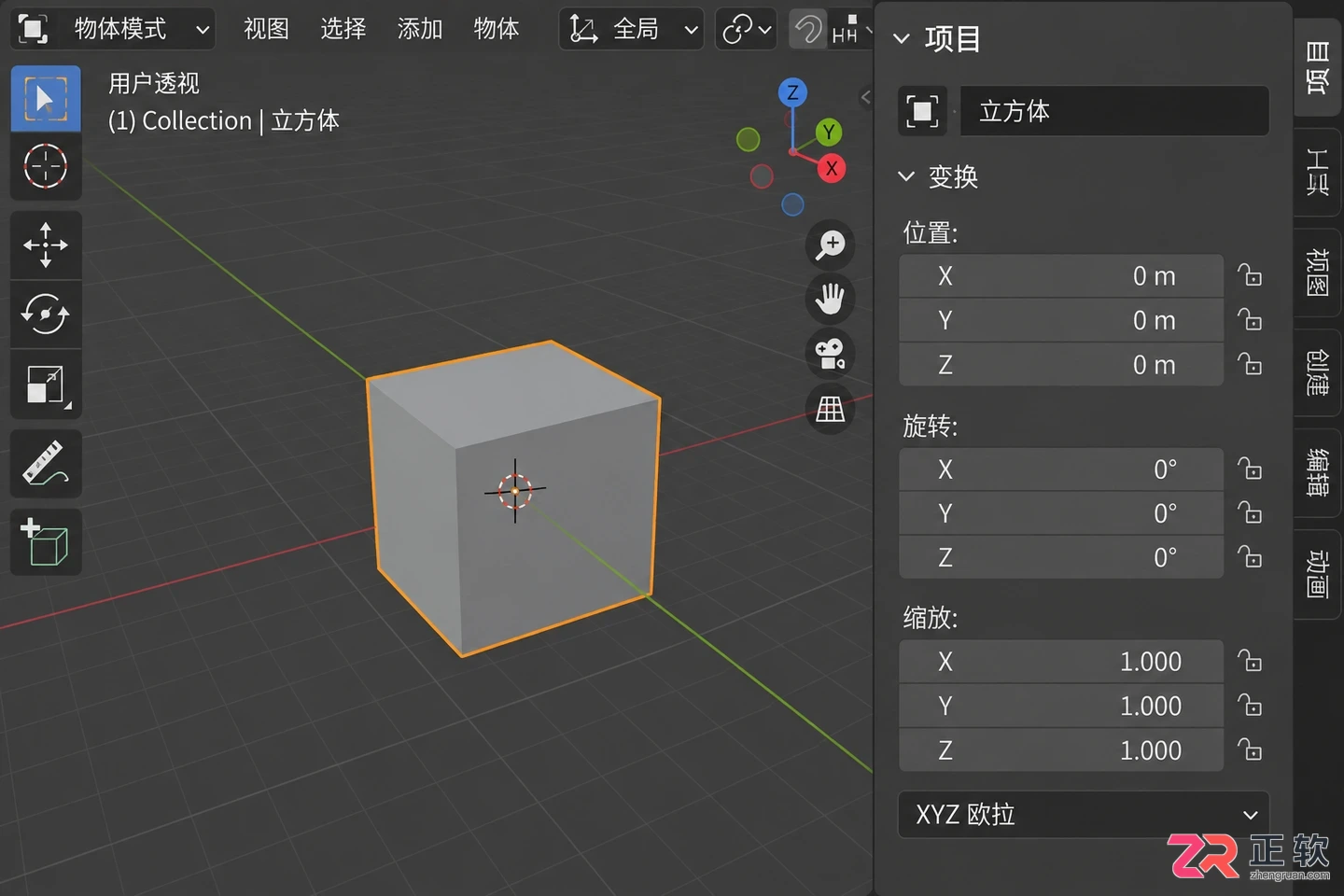The width and height of the screenshot is (1344, 896).
Task: Toggle camera view icon
Action: (x=830, y=354)
